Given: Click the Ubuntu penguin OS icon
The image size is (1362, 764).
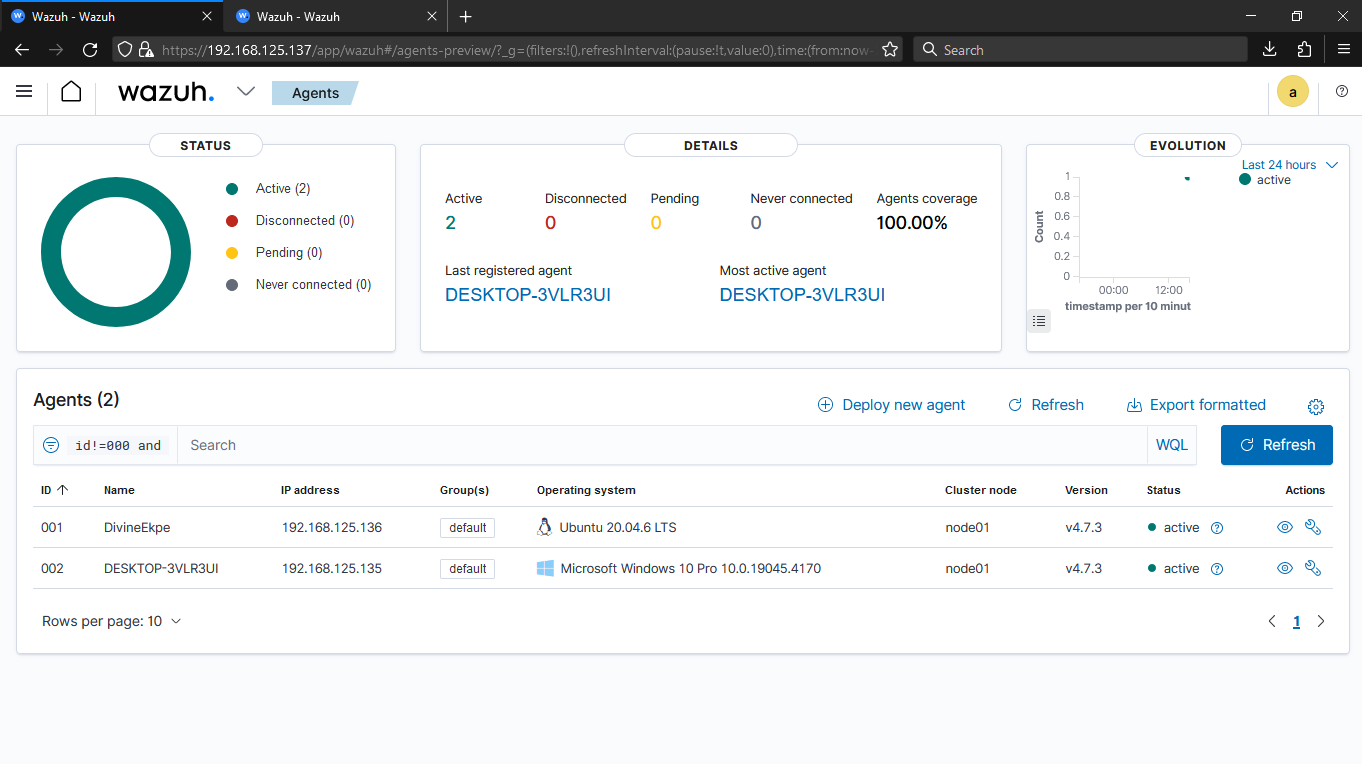Looking at the screenshot, I should click(x=545, y=527).
